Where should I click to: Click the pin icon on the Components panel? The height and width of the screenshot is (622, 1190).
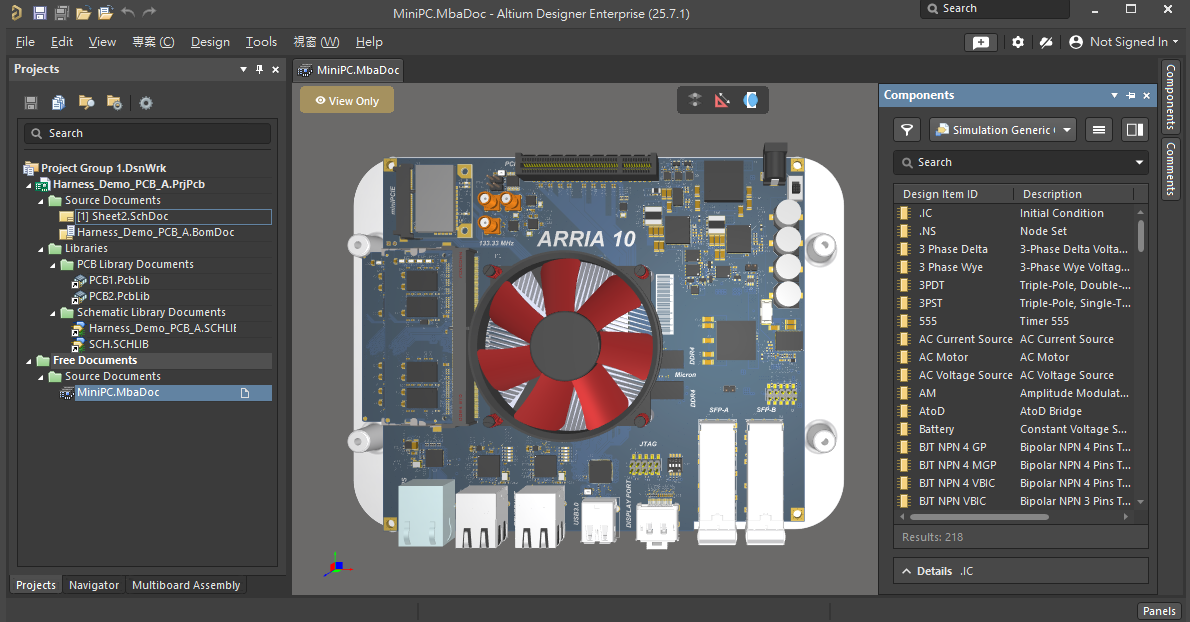click(x=1131, y=96)
